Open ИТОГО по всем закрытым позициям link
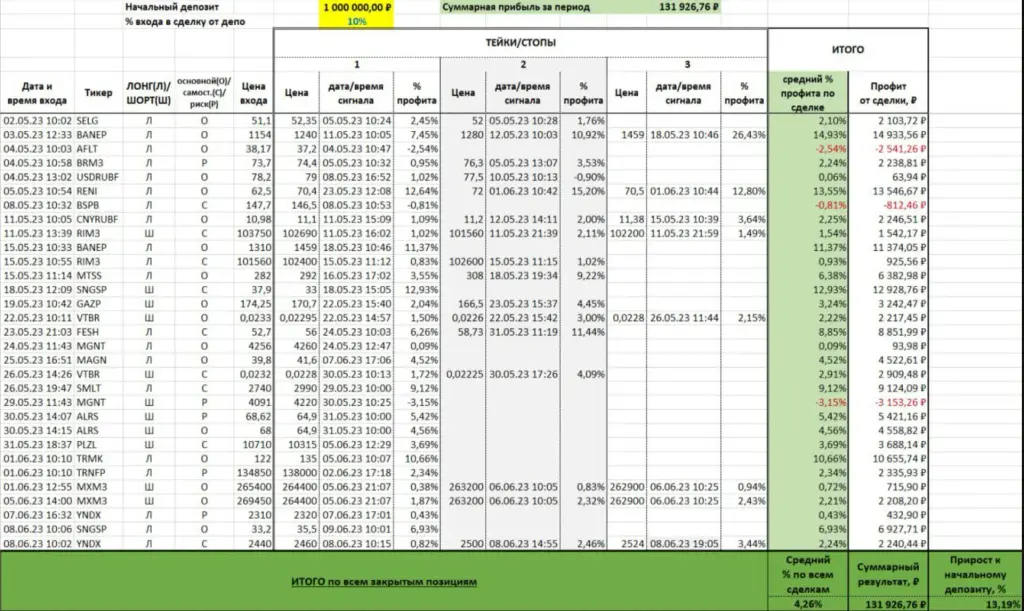The image size is (1024, 611). 384,582
